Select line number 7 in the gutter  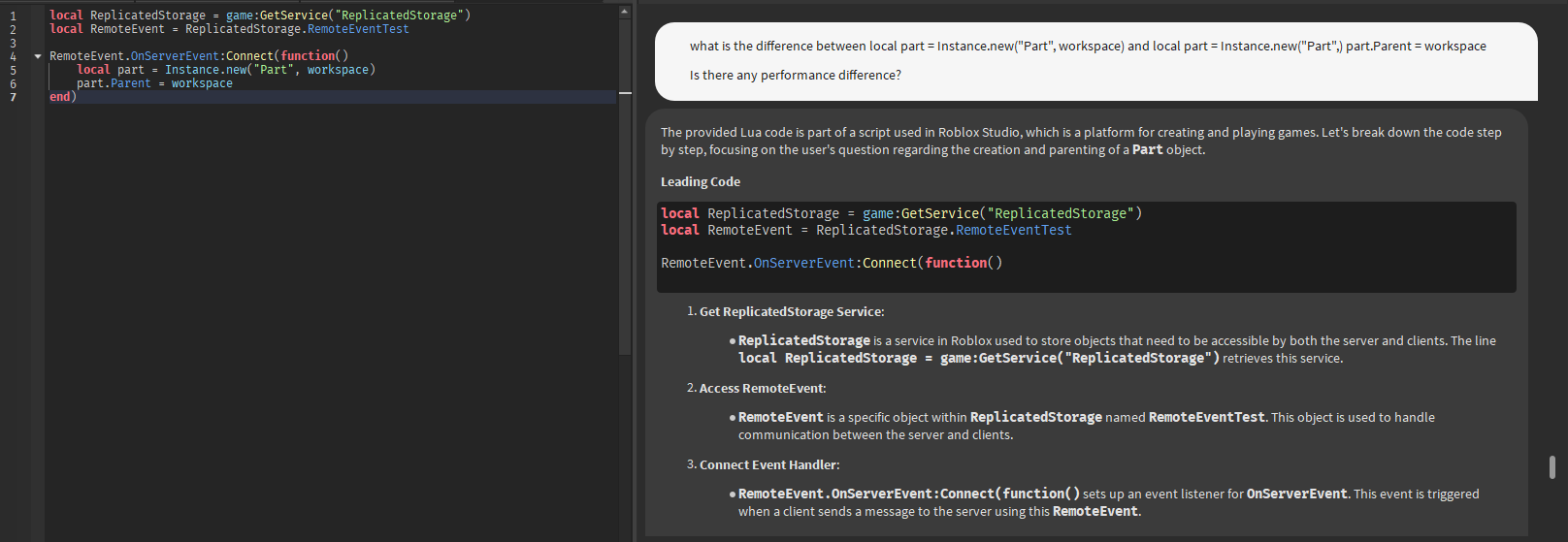tap(13, 97)
